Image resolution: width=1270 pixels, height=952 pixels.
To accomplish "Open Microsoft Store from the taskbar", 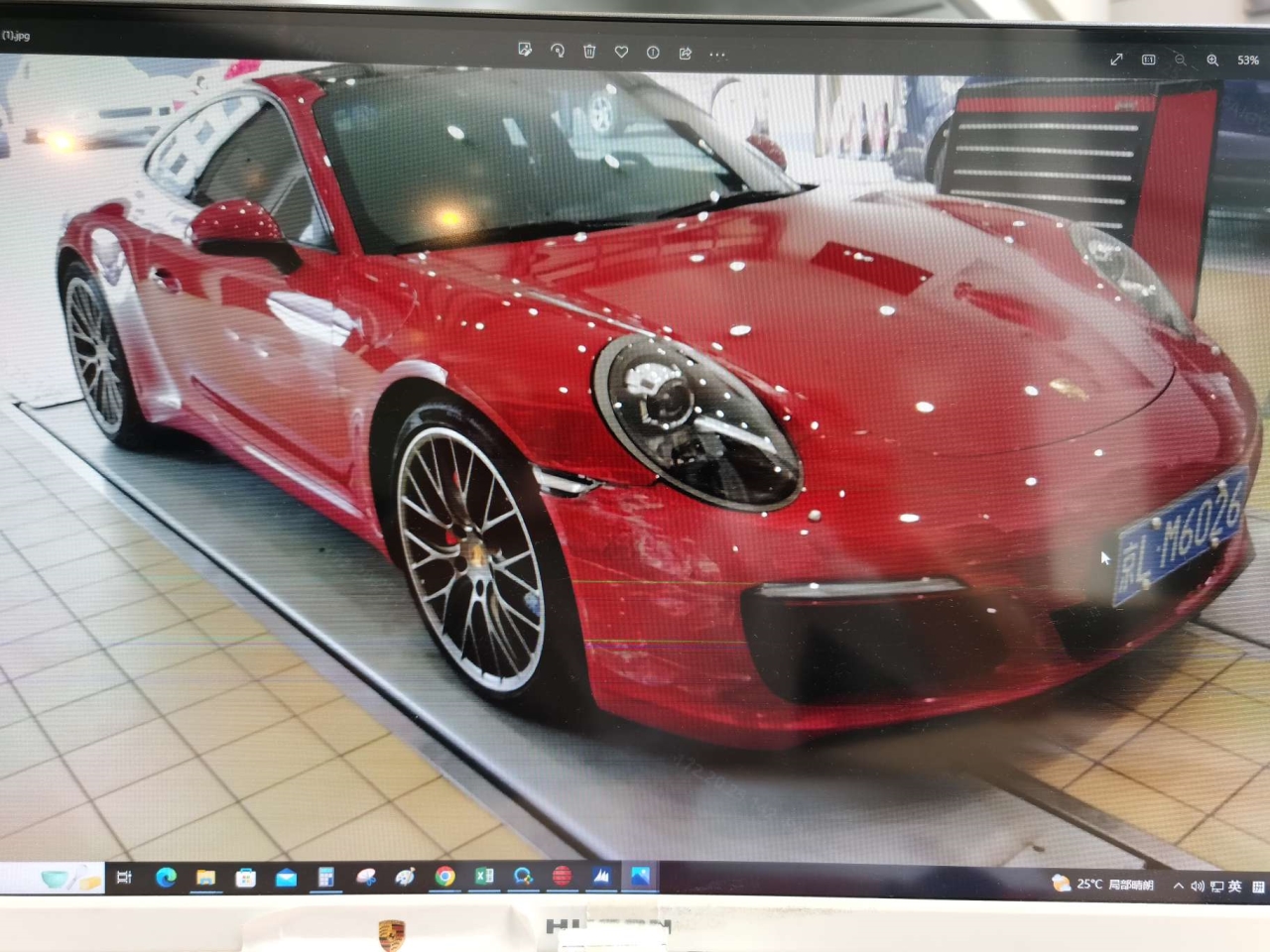I will pos(246,878).
